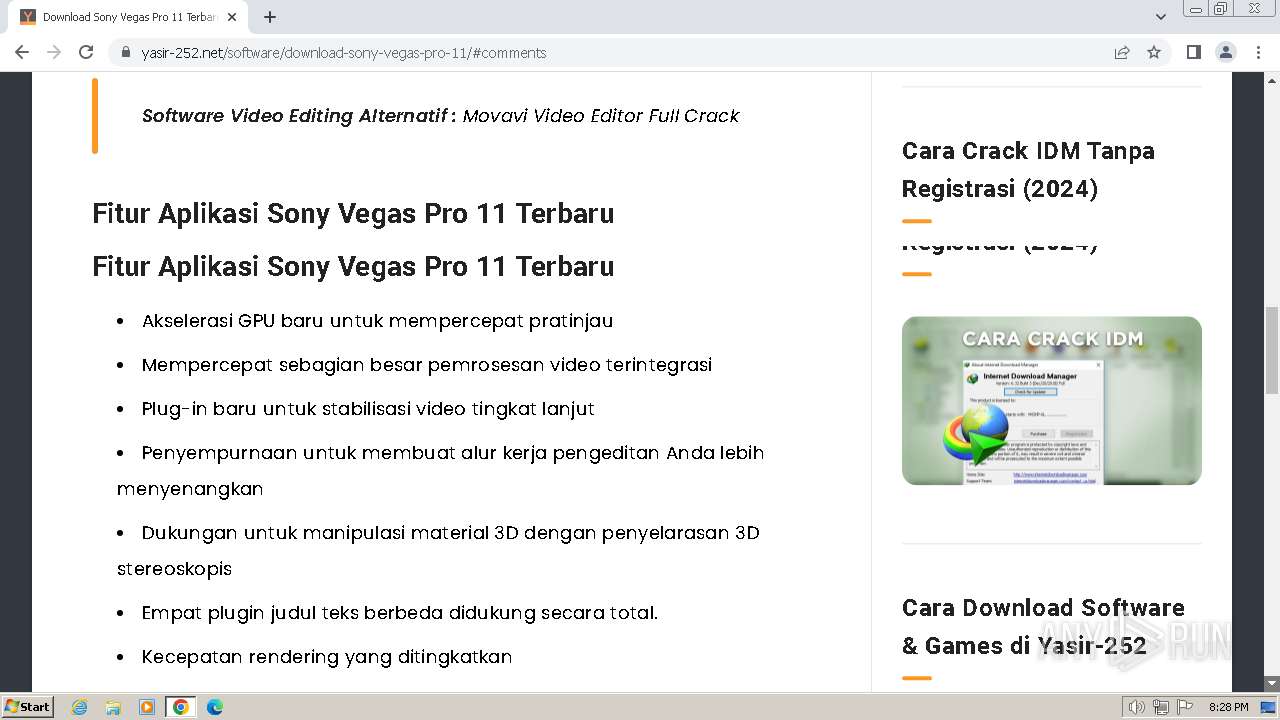This screenshot has height=720, width=1280.
Task: Select the Download Sony Vegas Pro 11 tab
Action: tap(128, 17)
